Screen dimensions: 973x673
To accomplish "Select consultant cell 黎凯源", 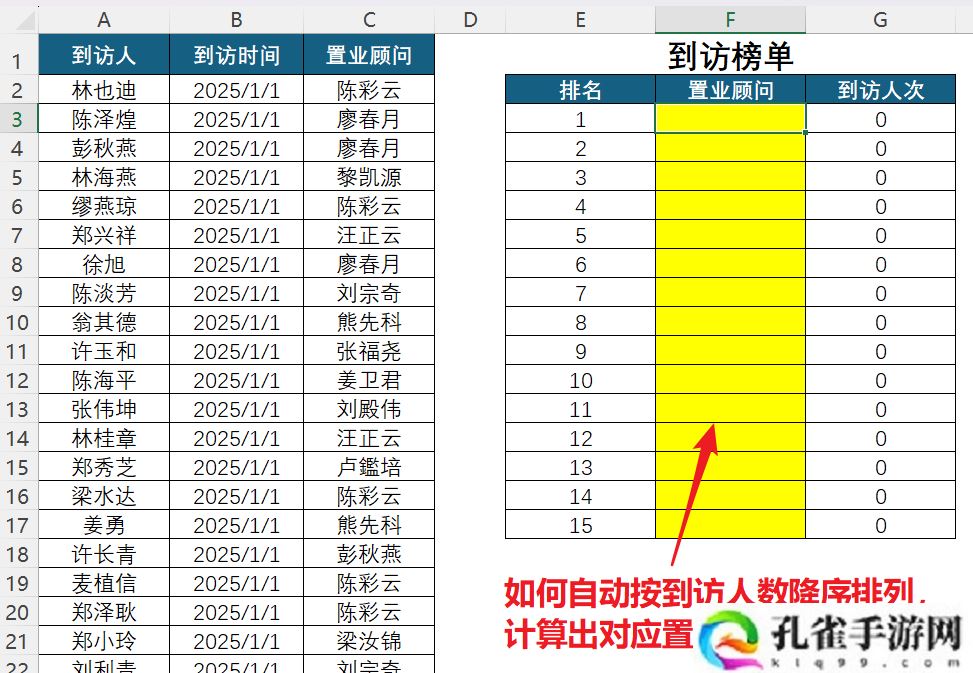I will 369,177.
